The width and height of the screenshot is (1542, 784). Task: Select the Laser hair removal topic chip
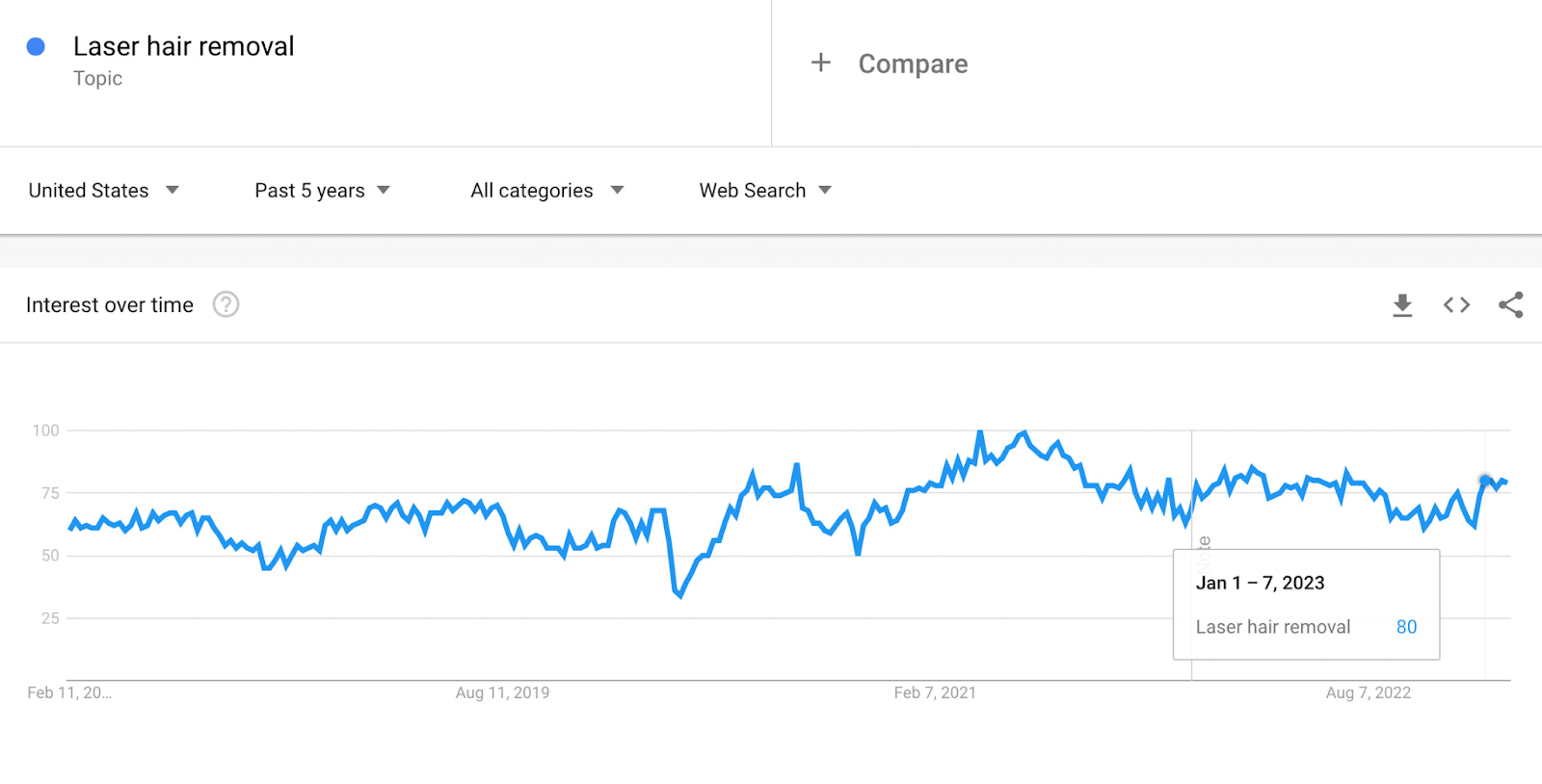click(182, 45)
